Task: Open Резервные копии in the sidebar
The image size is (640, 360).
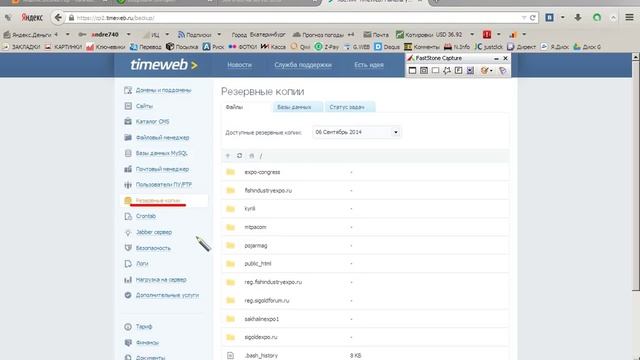Action: [x=158, y=200]
